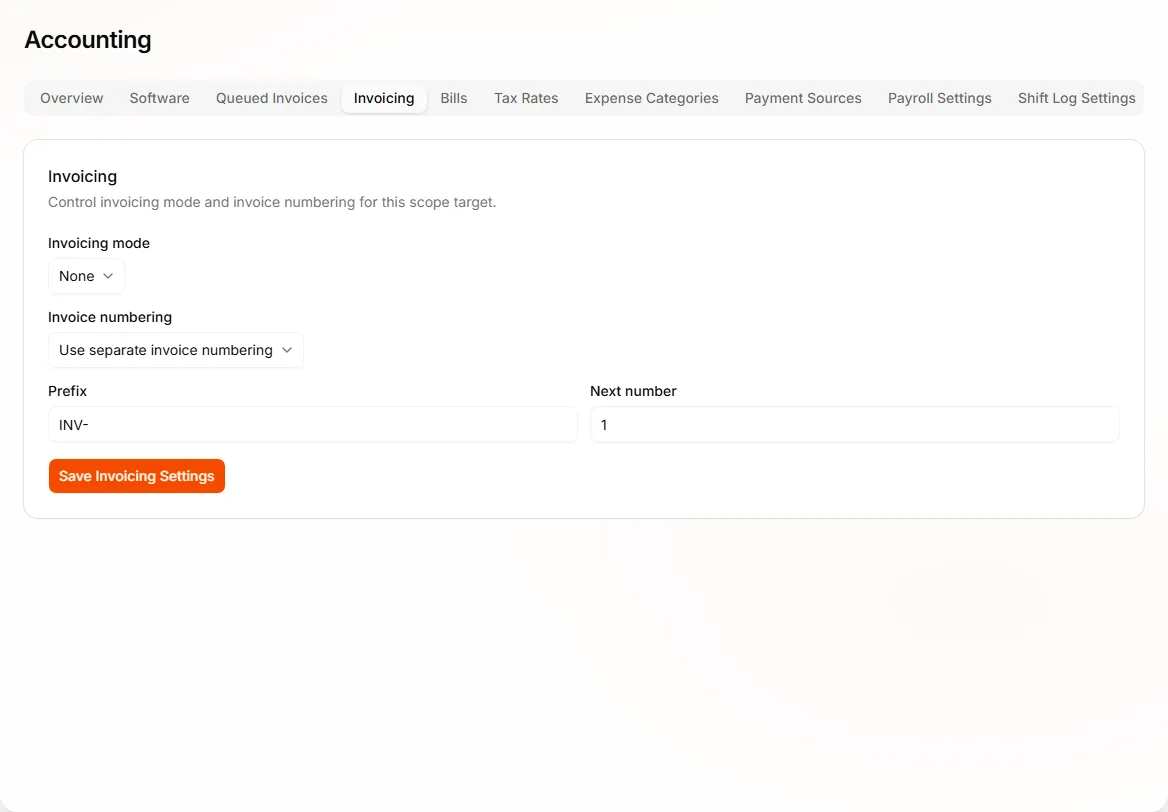Viewport: 1168px width, 812px height.
Task: Open the Shift Log Settings tab
Action: click(1076, 98)
